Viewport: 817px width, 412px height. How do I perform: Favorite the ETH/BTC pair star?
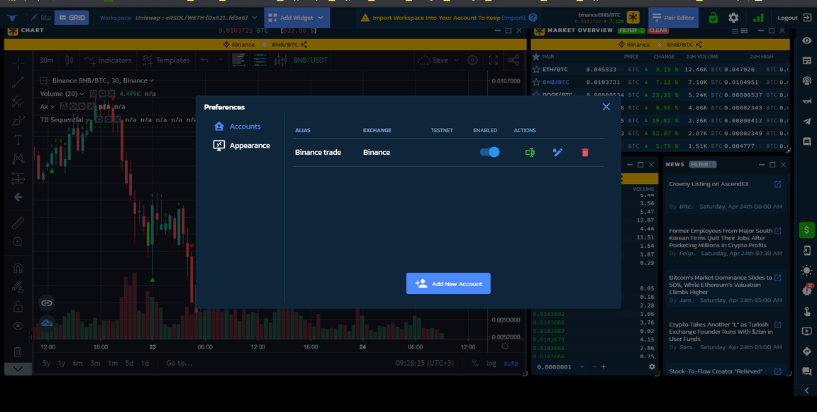536,69
